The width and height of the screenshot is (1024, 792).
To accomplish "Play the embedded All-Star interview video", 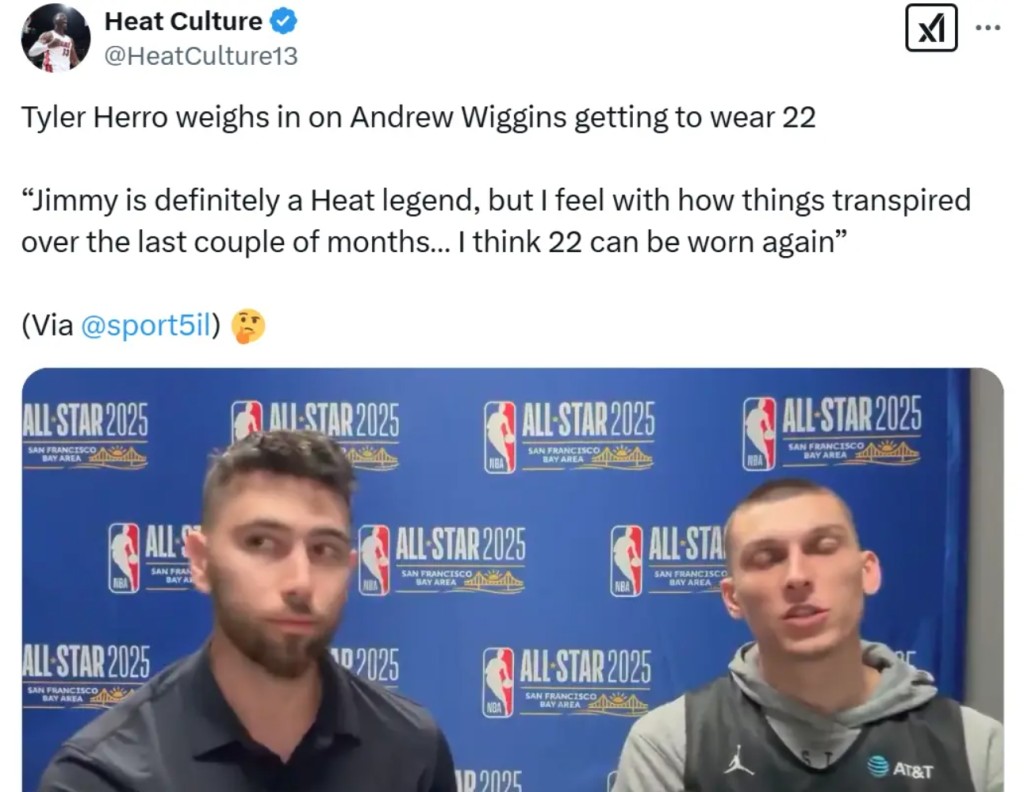I will click(513, 580).
